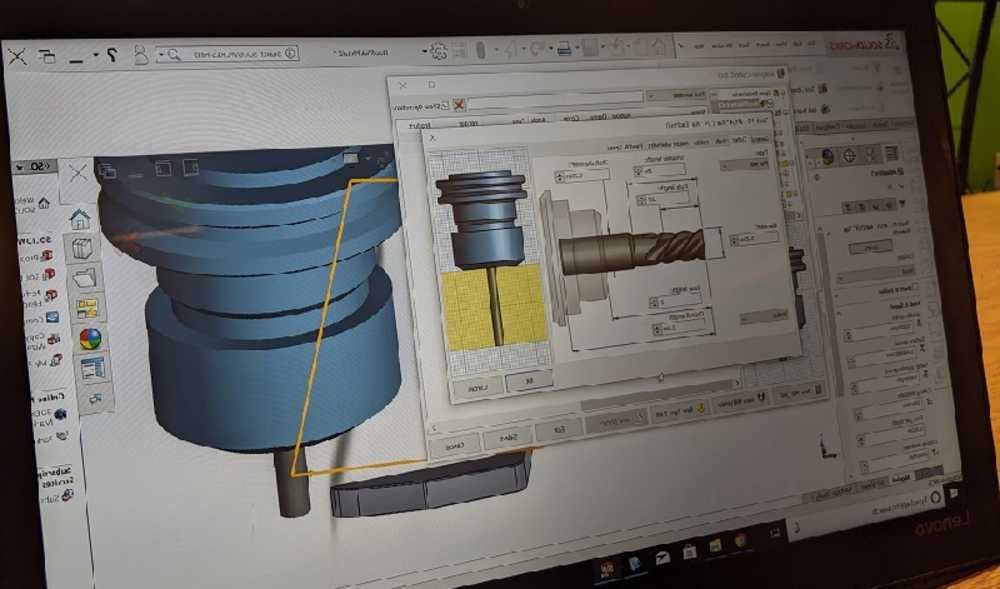This screenshot has width=1000, height=589.
Task: Select the Appearances color ball icon
Action: click(x=91, y=338)
